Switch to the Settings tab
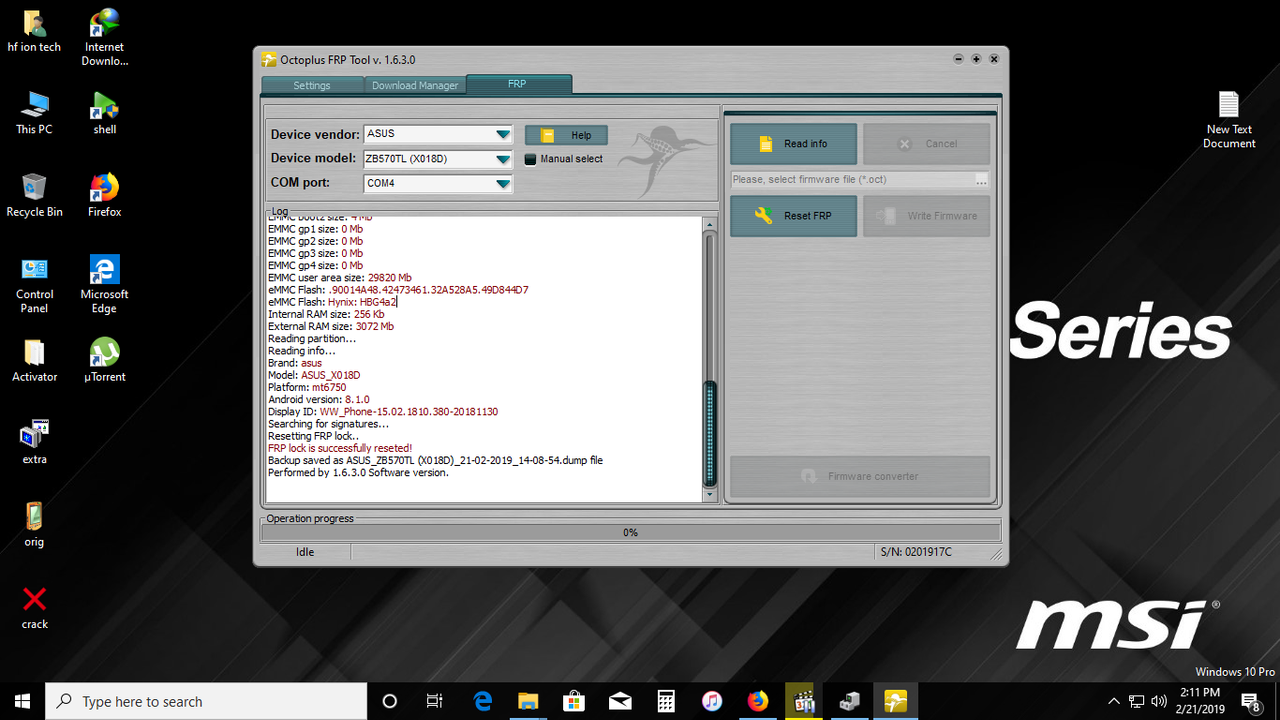Viewport: 1280px width, 720px height. 312,85
